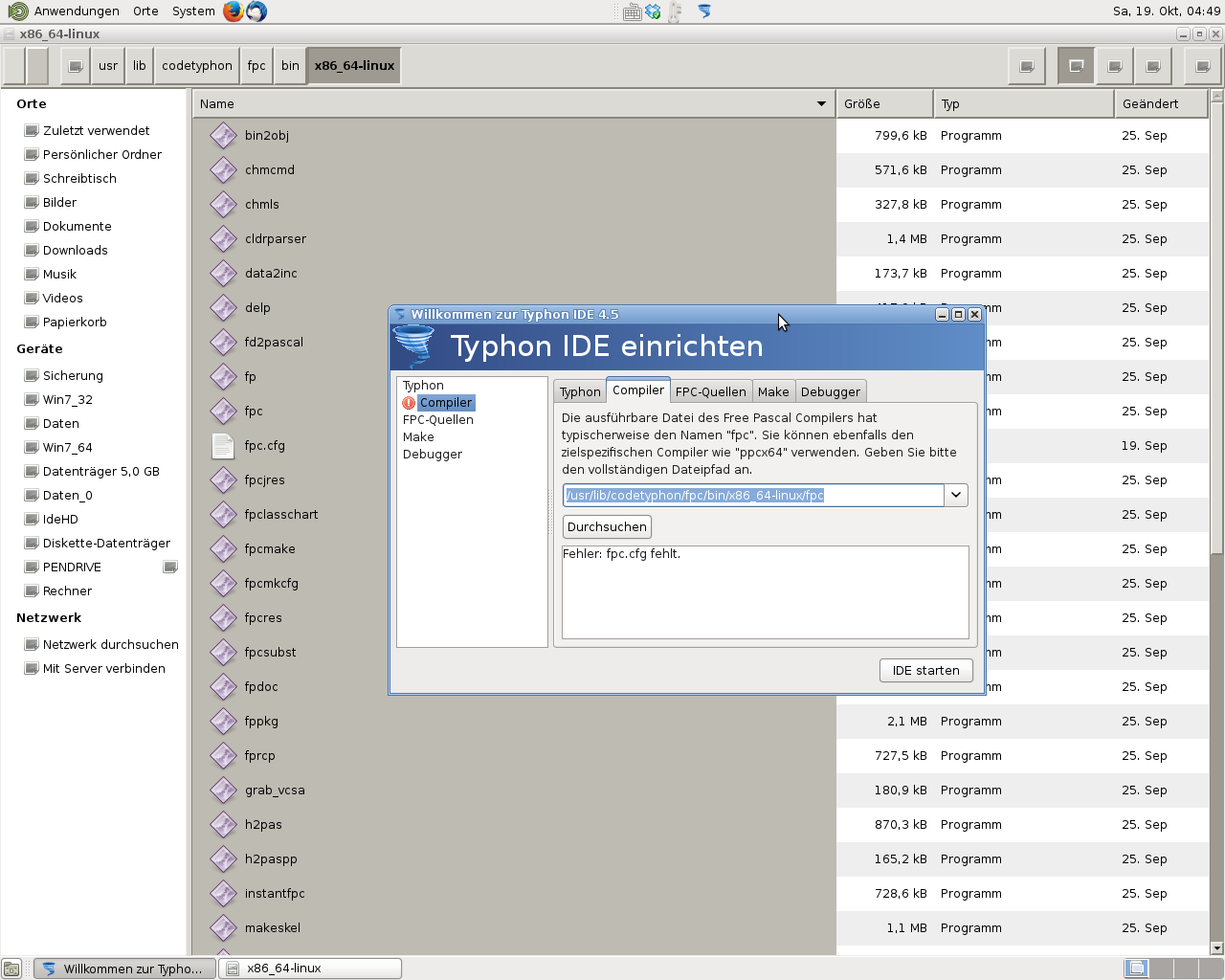Select the h2pas program icon
1225x980 pixels.
pyautogui.click(x=223, y=825)
